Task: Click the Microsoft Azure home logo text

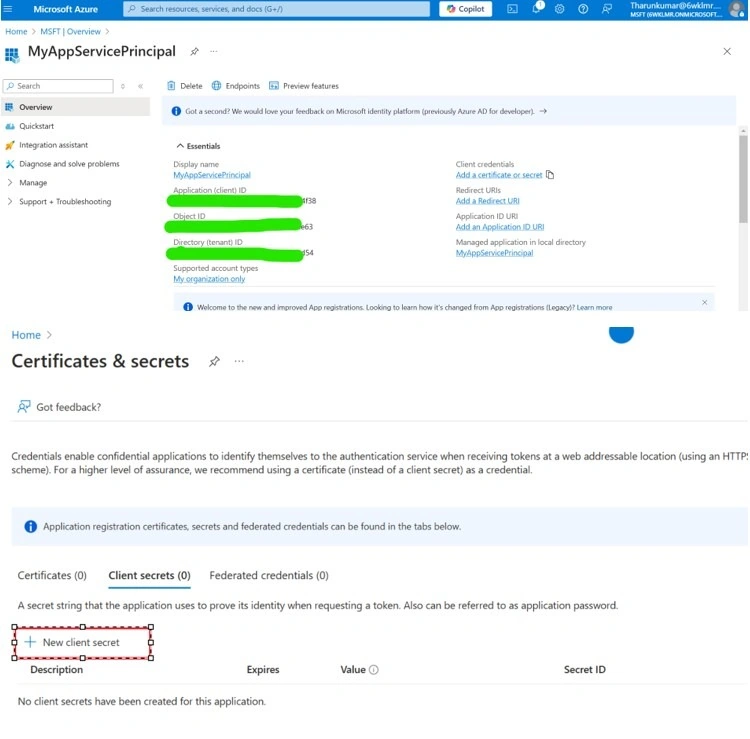Action: 66,9
